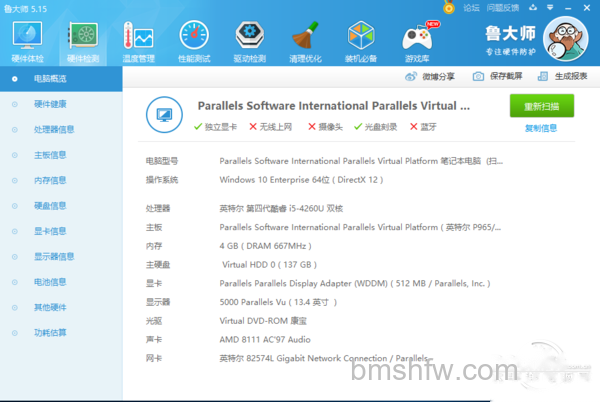Click the Weibo share icon
The image size is (600, 402).
click(x=411, y=76)
